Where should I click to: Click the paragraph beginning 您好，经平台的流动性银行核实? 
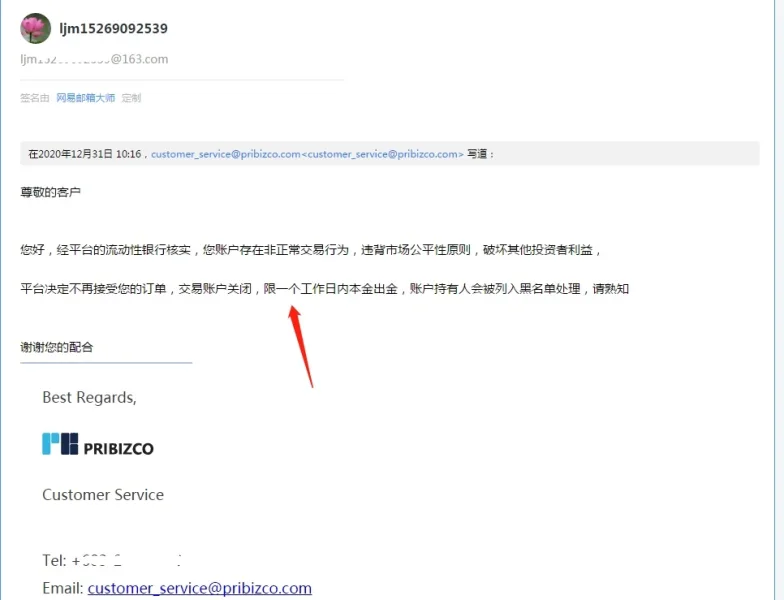click(310, 250)
